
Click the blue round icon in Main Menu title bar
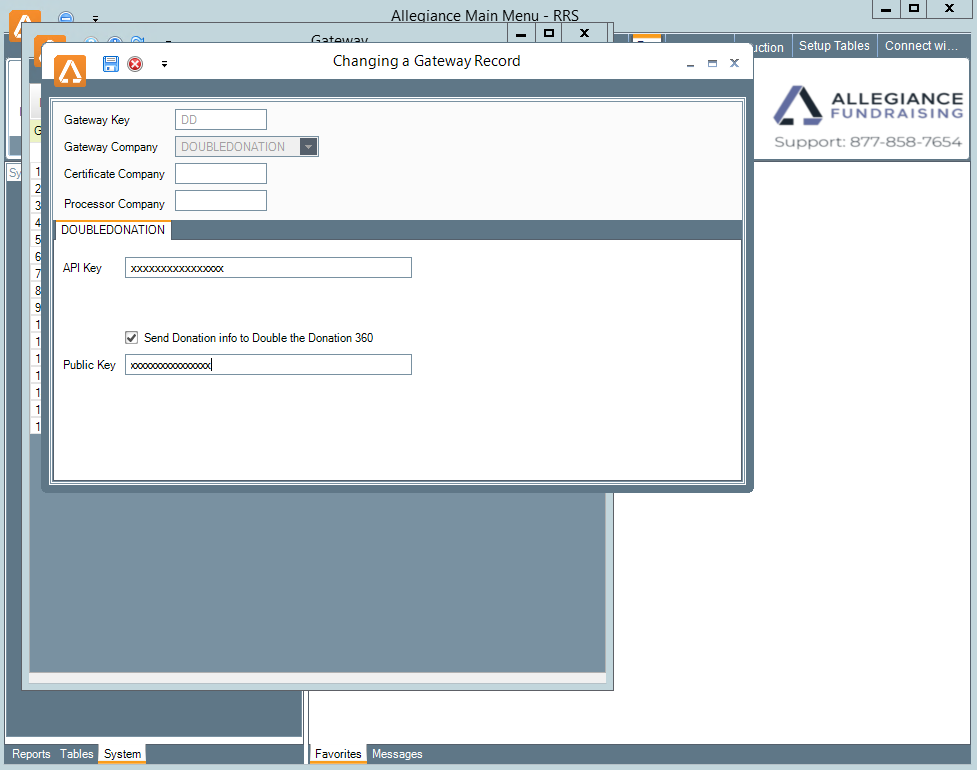[66, 17]
